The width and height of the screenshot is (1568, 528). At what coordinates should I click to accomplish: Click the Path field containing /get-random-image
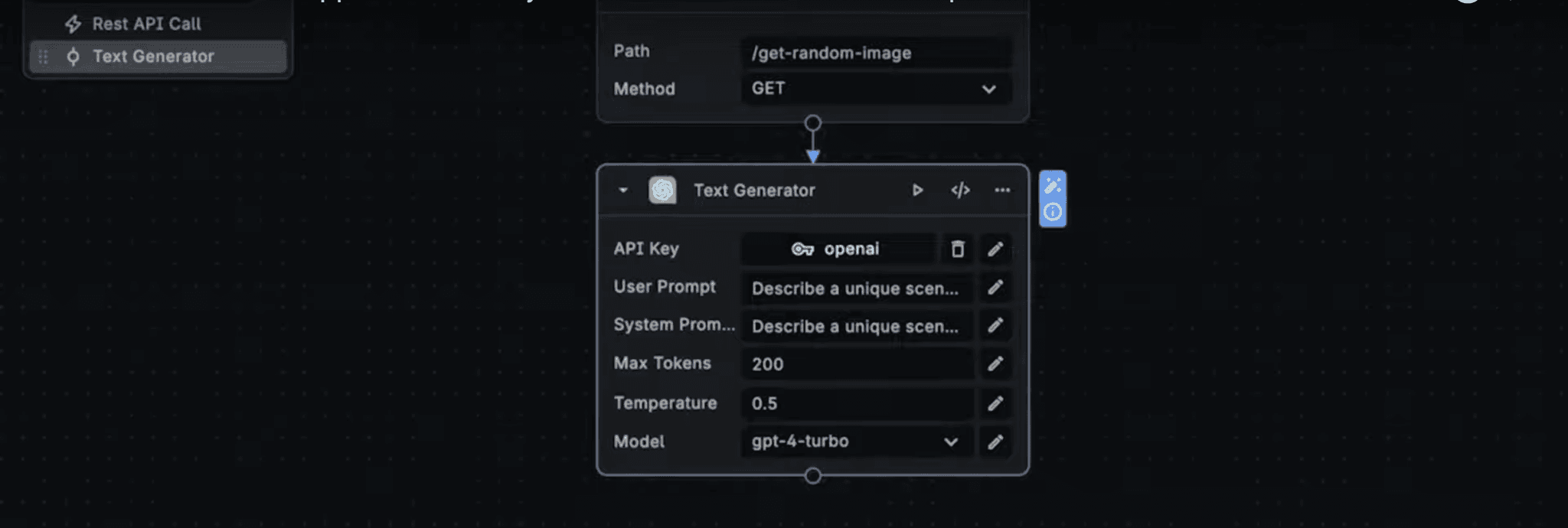(877, 53)
